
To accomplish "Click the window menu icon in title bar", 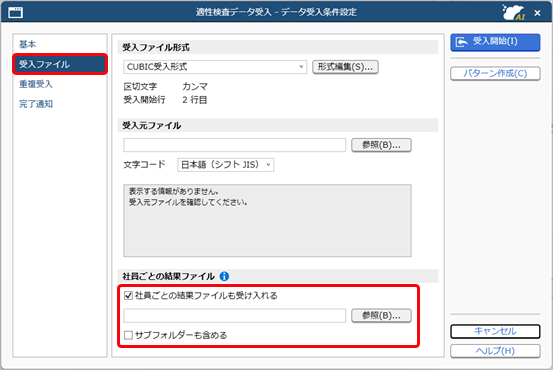I will pos(16,13).
